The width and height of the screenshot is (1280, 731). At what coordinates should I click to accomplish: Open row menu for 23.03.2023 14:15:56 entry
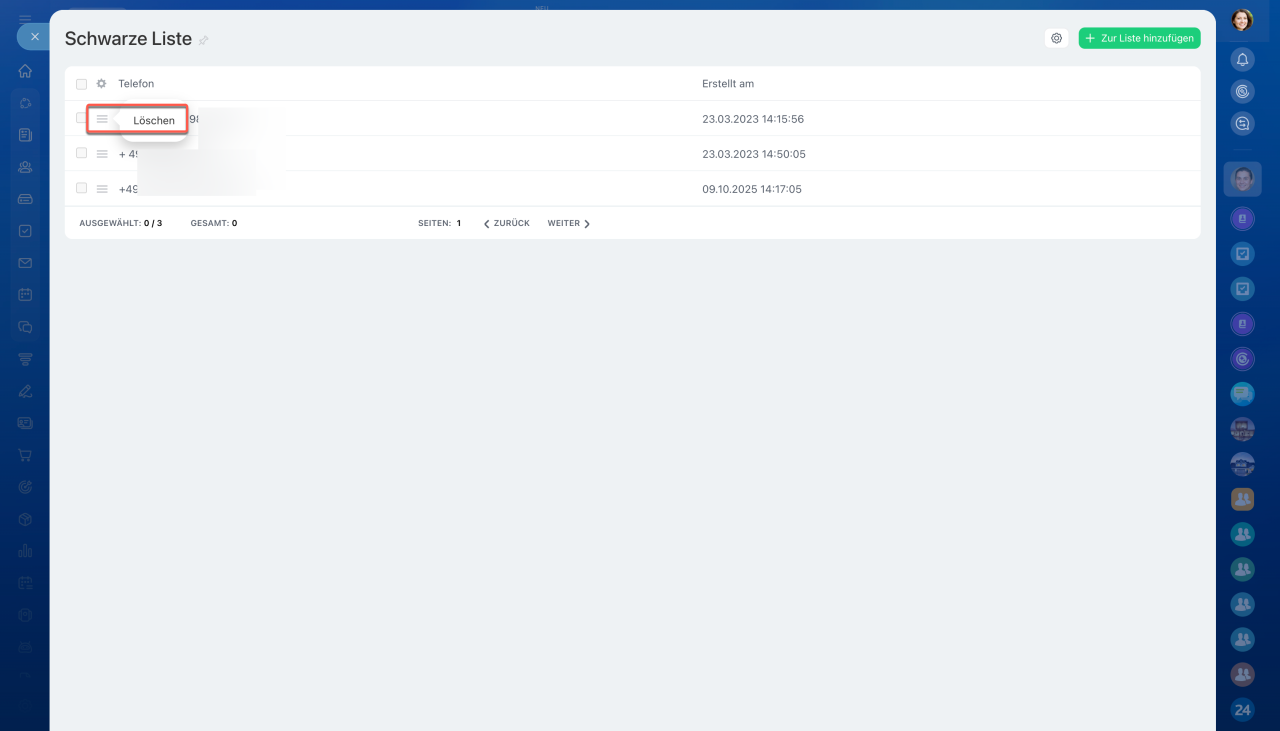[102, 119]
